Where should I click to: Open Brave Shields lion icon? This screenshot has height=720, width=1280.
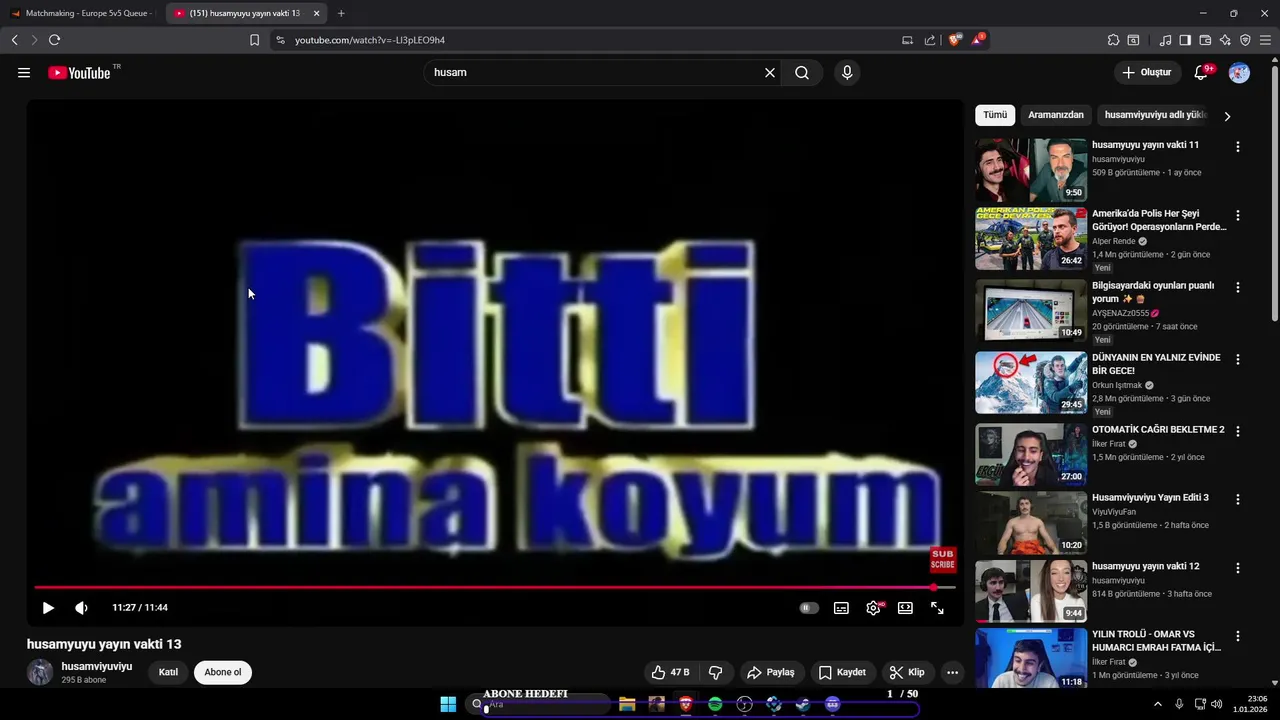[955, 40]
